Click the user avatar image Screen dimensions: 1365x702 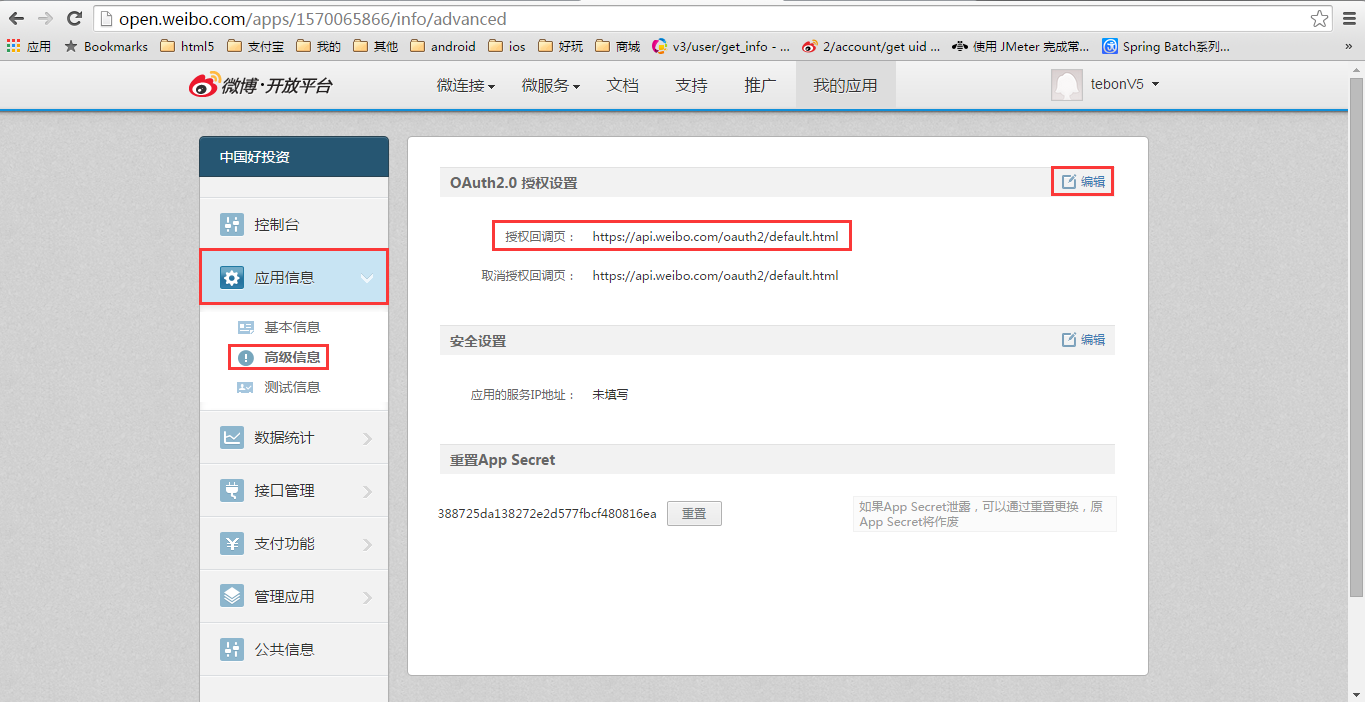1067,85
